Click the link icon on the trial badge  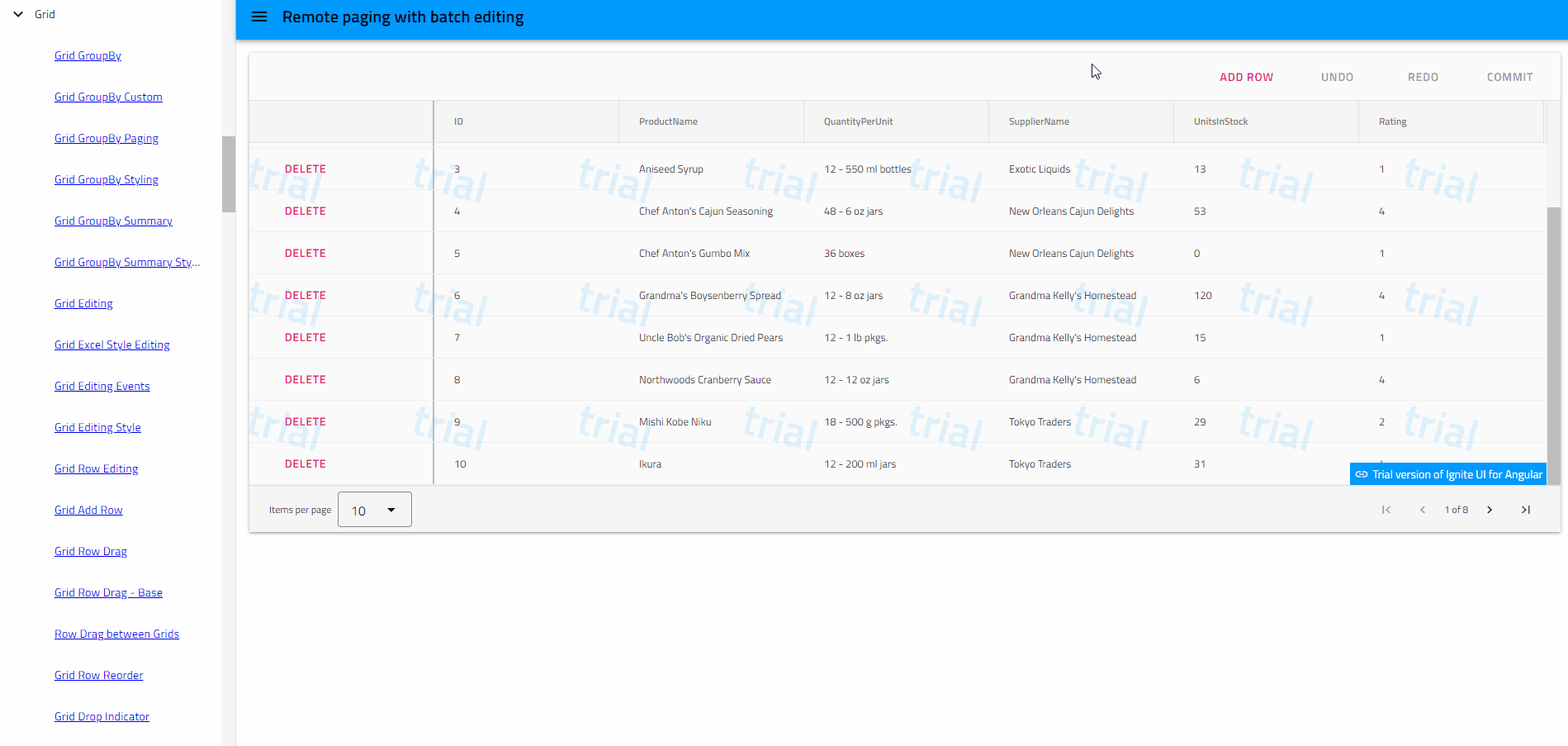1361,473
